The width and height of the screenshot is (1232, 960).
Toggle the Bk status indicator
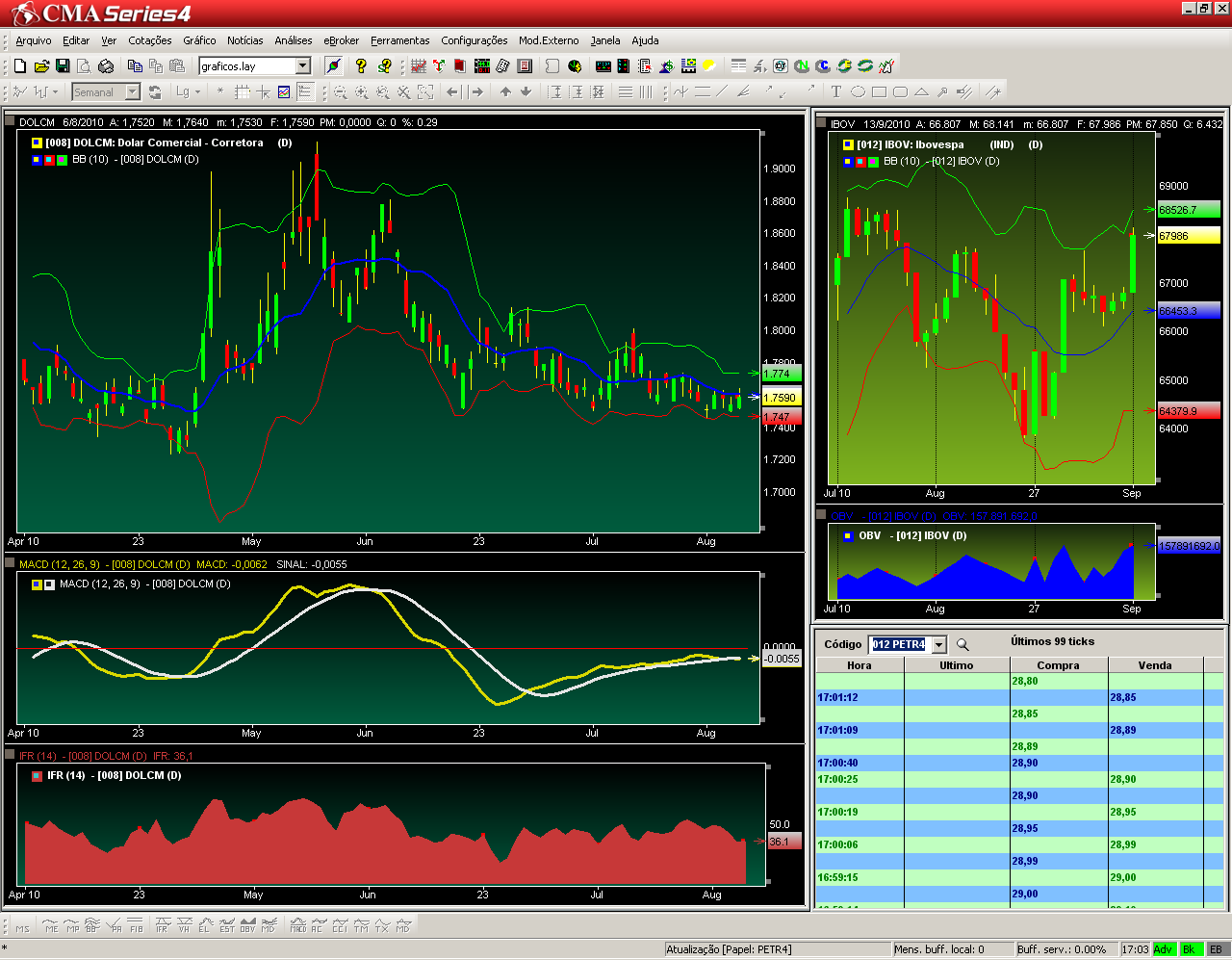1190,949
